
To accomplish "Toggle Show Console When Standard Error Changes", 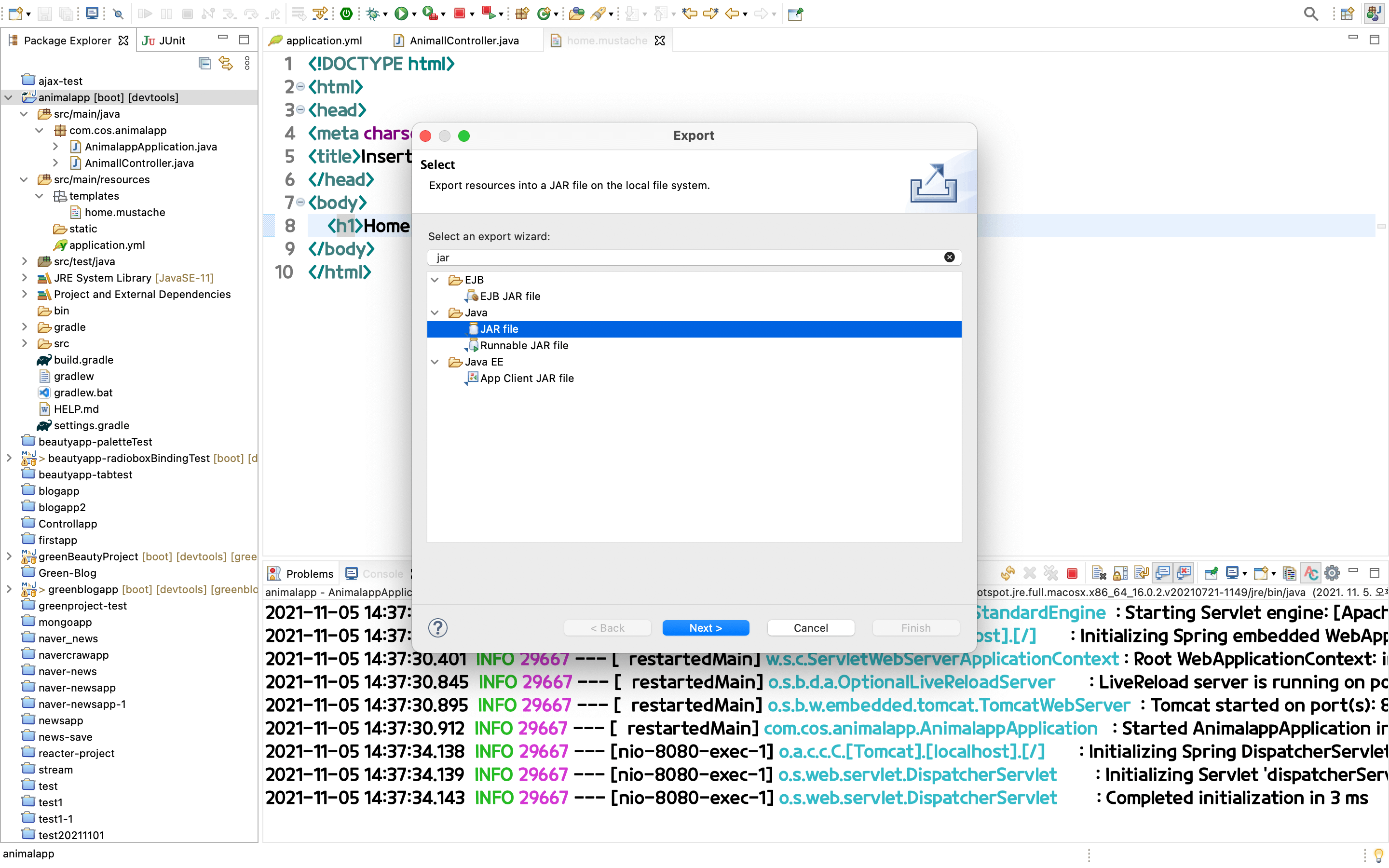I will [1184, 573].
